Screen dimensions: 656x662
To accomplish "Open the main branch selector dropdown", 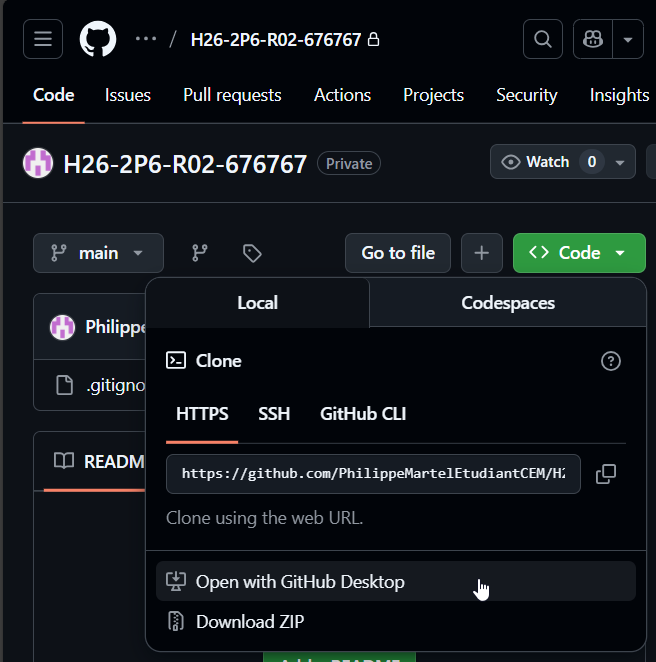I will [98, 253].
